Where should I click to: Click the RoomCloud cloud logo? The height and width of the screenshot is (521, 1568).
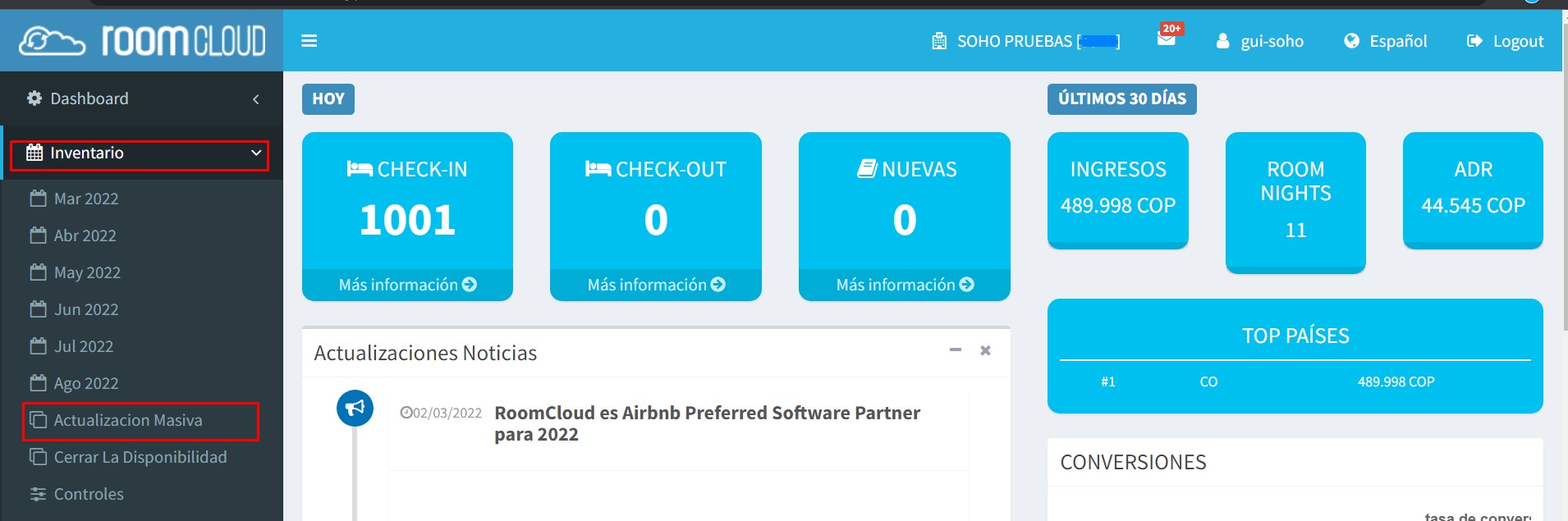pyautogui.click(x=52, y=41)
